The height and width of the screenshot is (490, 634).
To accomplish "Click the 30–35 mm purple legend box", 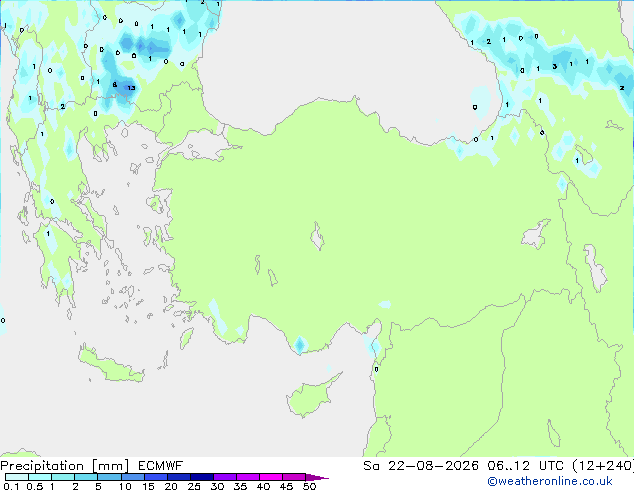I will tap(225, 477).
